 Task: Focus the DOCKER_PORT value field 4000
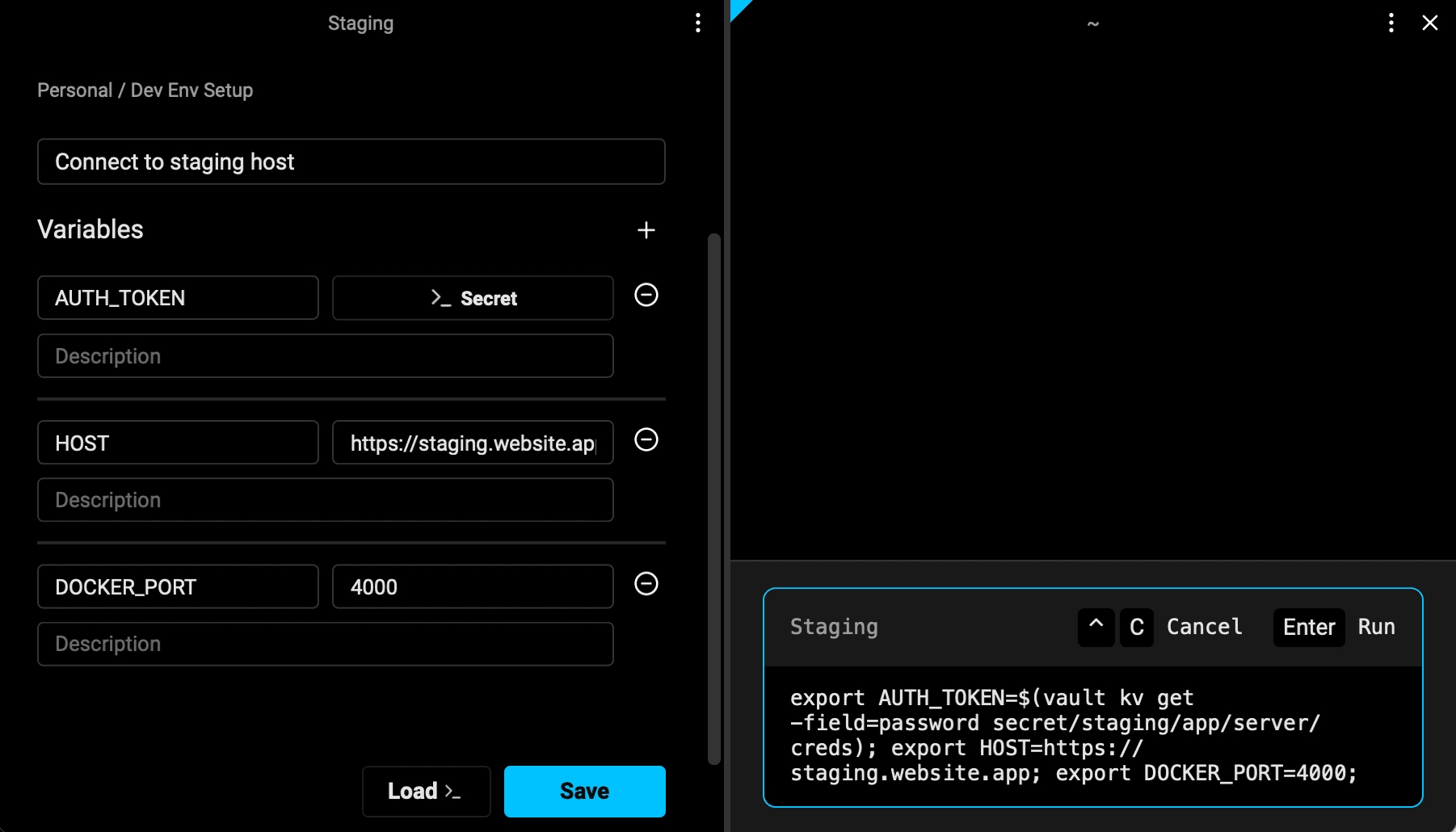pyautogui.click(x=473, y=586)
